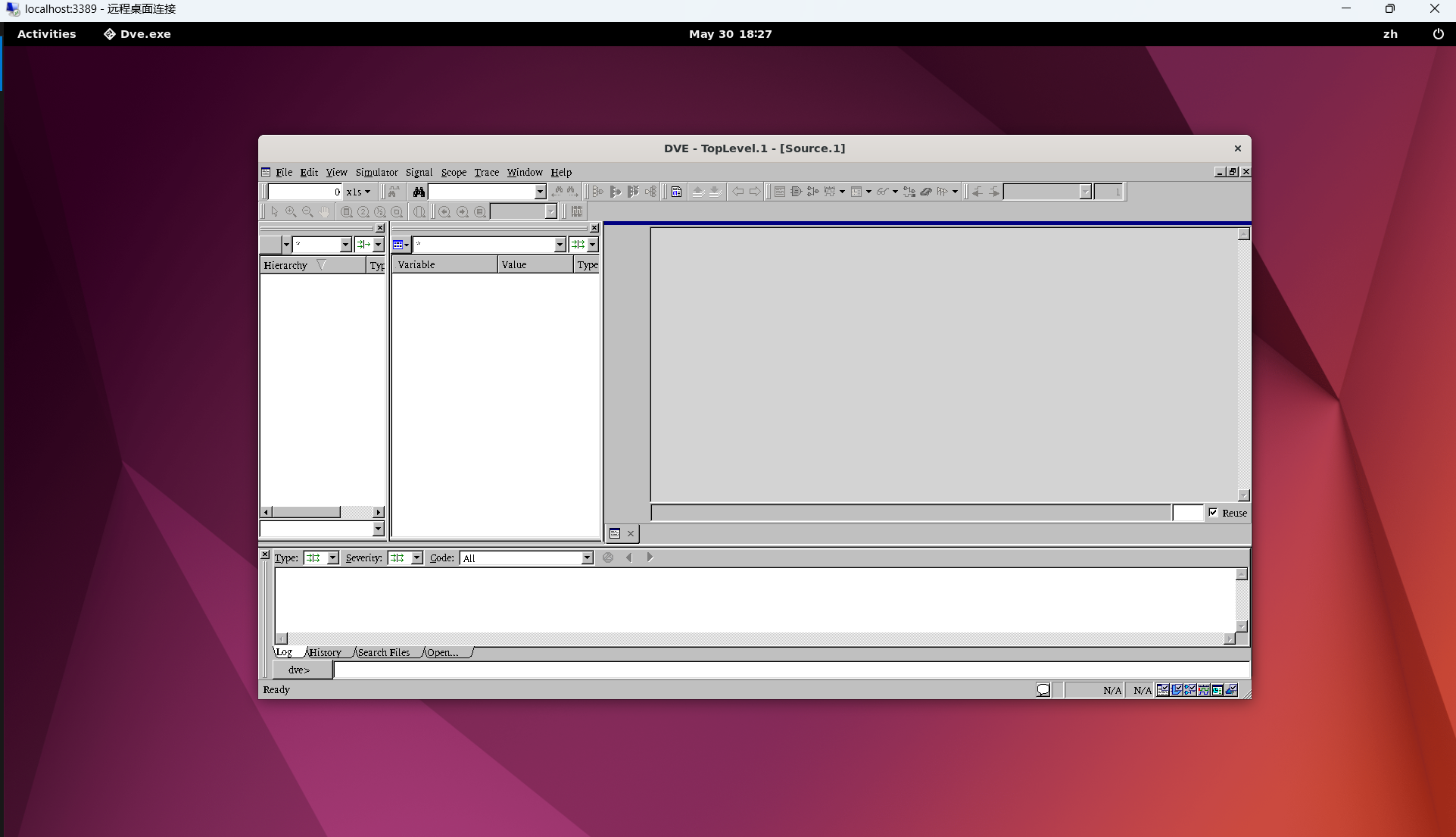Switch to the History tab

pyautogui.click(x=326, y=652)
